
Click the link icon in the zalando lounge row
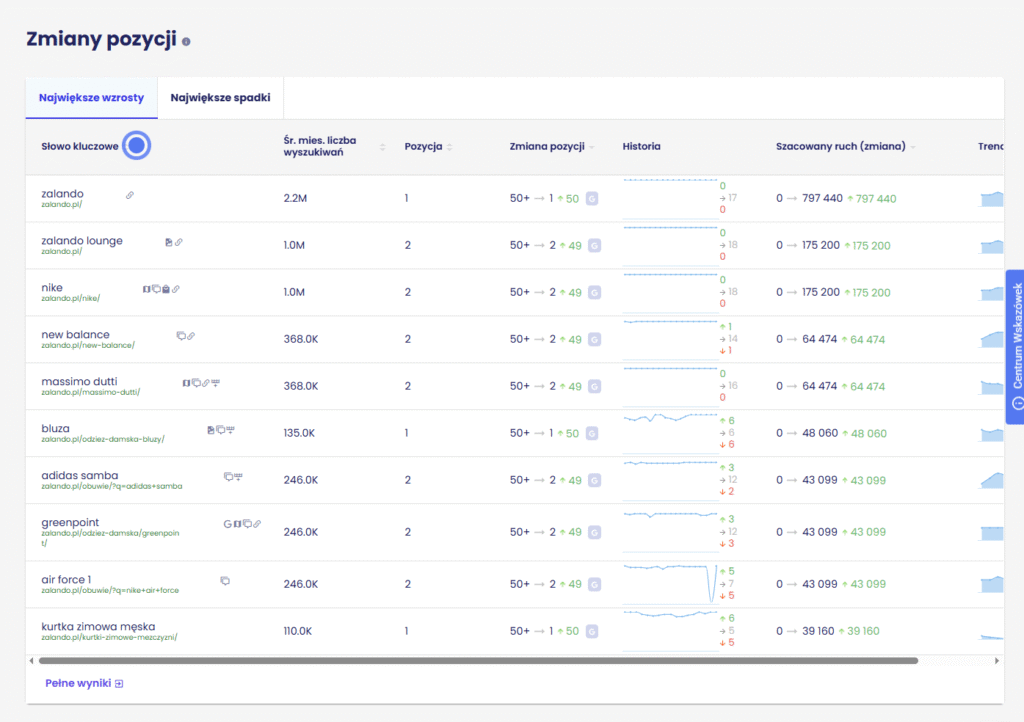coord(179,242)
